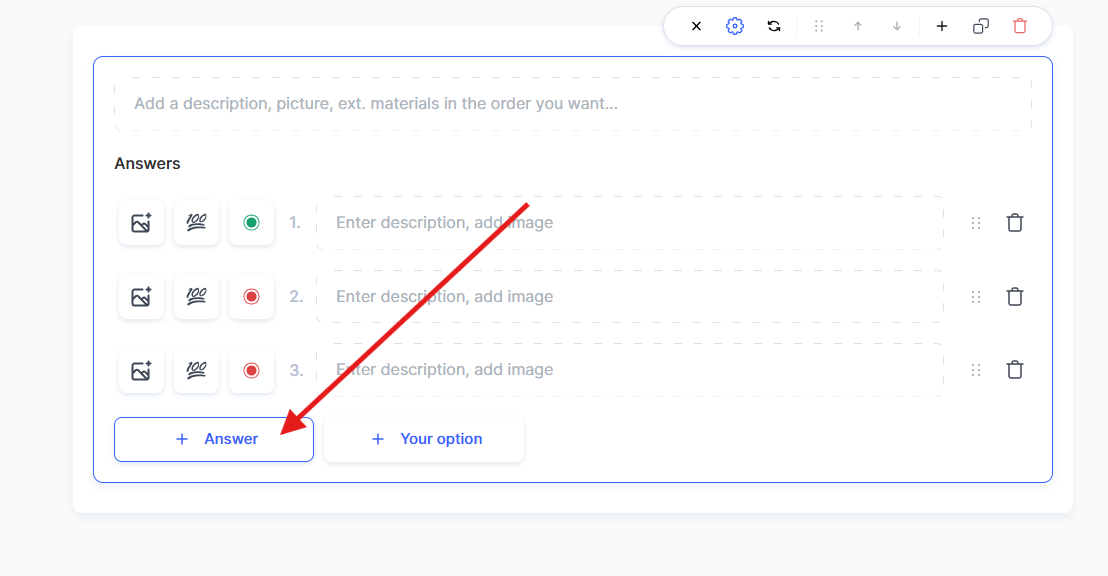Click the question description field
Screen dimensions: 1108x576
[x=572, y=104]
